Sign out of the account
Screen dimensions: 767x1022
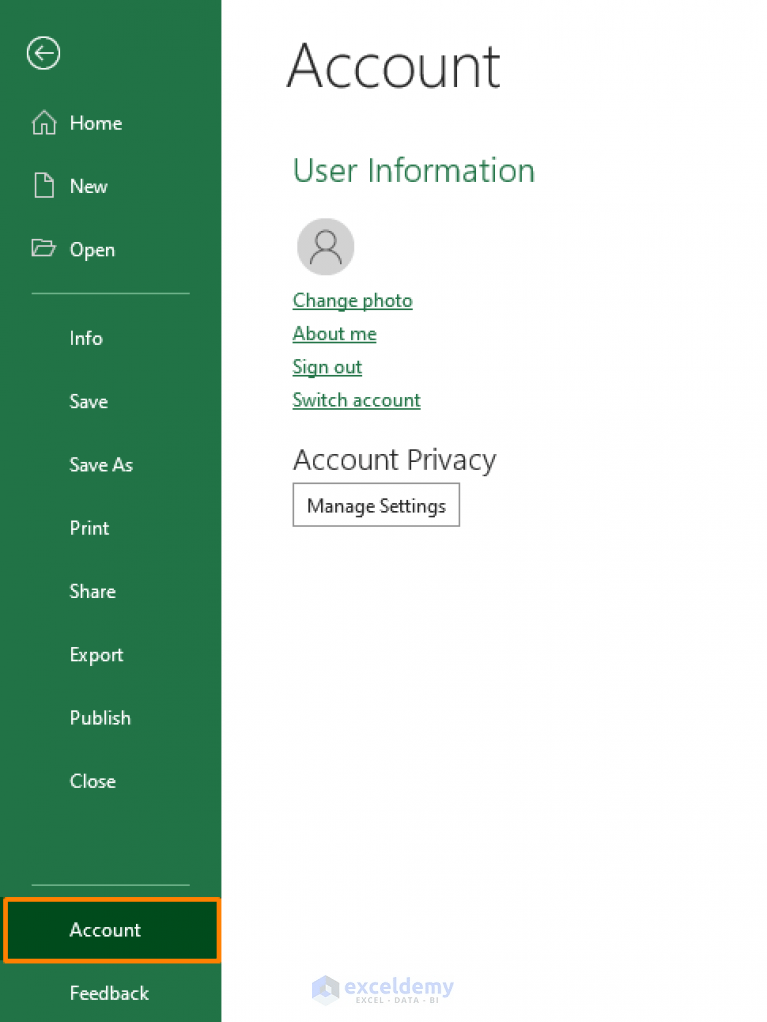point(327,367)
